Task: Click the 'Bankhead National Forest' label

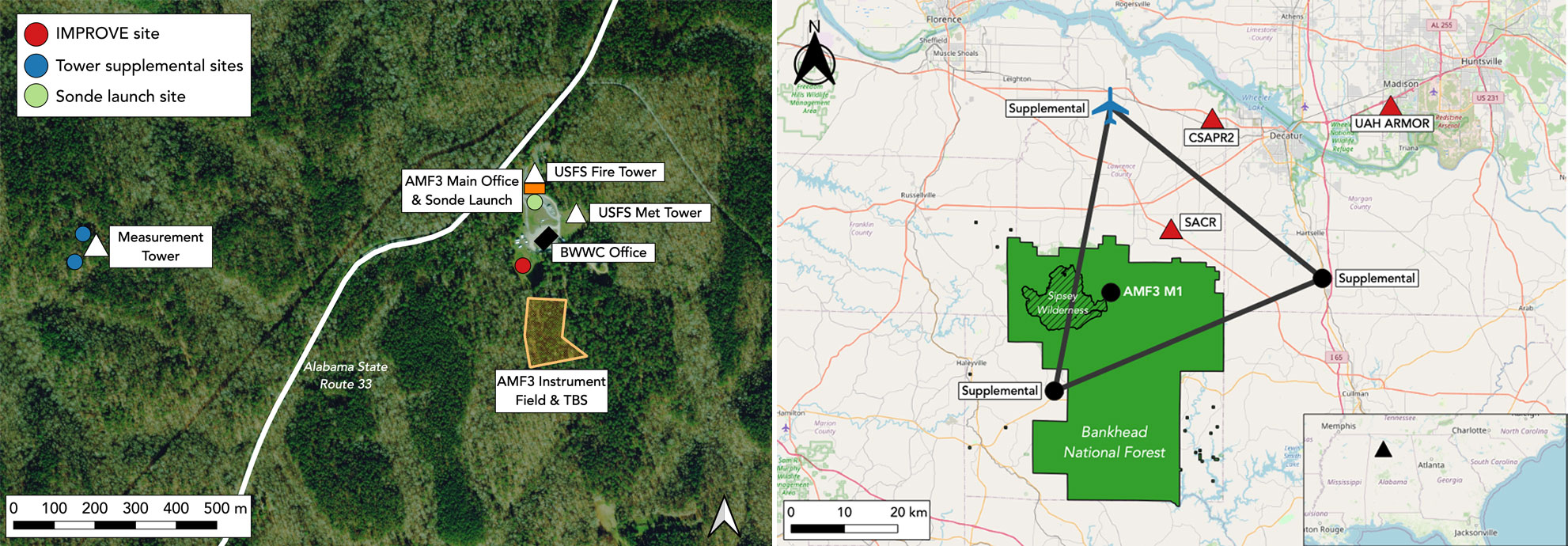Action: pos(1114,442)
